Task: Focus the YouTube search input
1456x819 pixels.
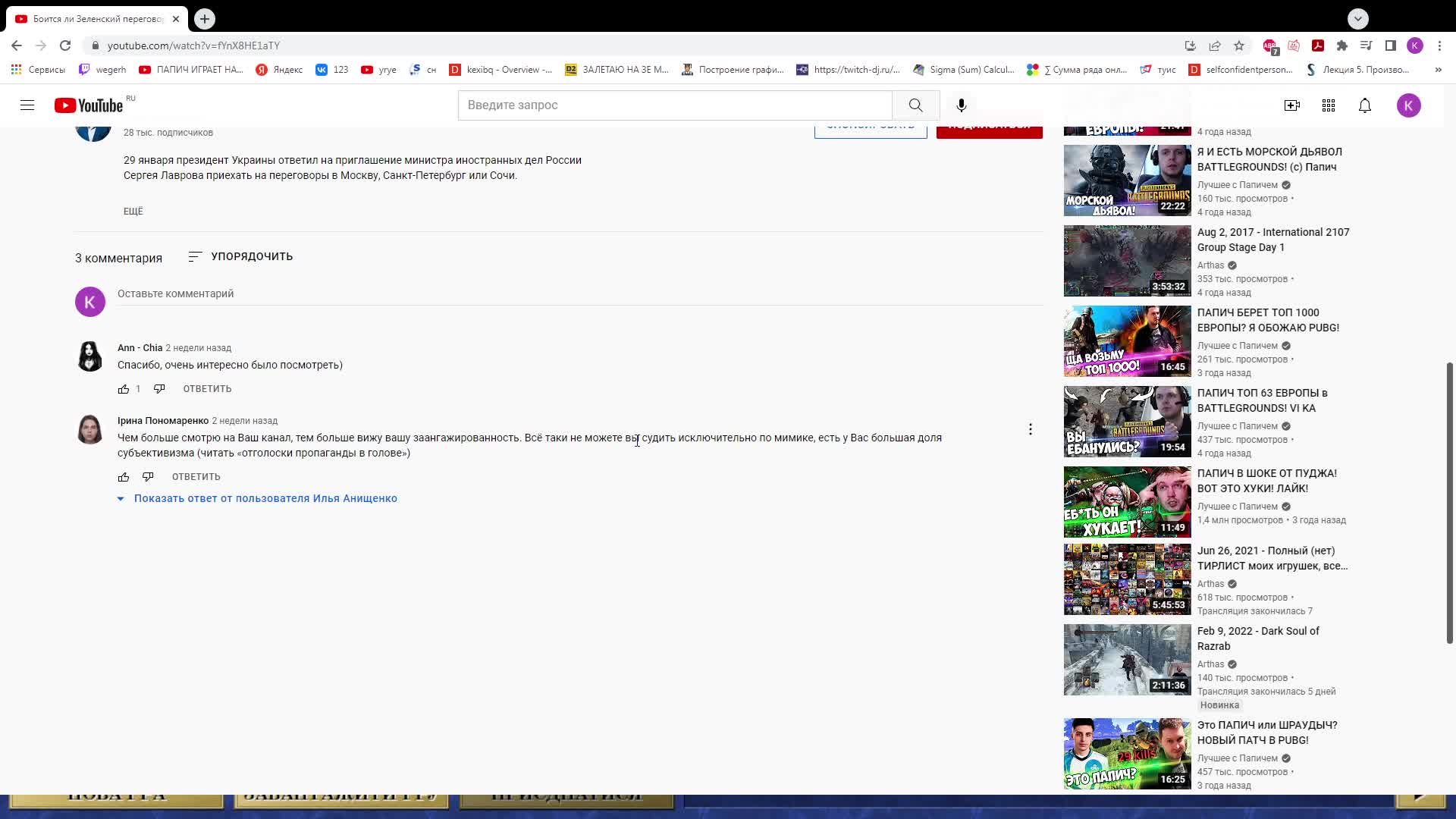Action: (x=675, y=105)
